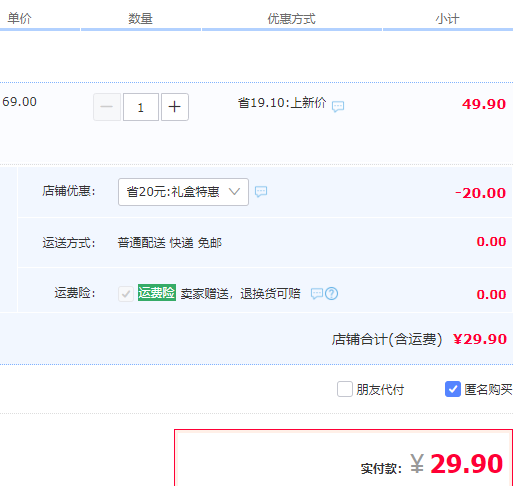This screenshot has height=486, width=517.
Task: Click the comment icon beside 上新价 discount
Action: [338, 106]
